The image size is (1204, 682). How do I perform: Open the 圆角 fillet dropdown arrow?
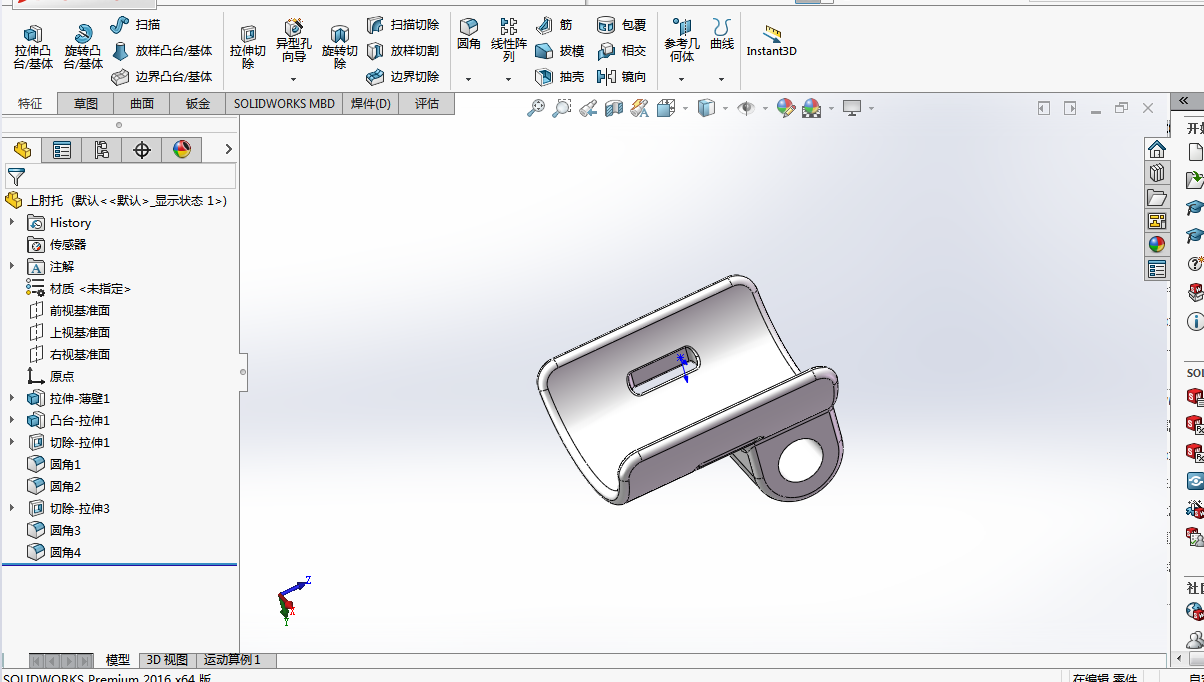[x=468, y=79]
